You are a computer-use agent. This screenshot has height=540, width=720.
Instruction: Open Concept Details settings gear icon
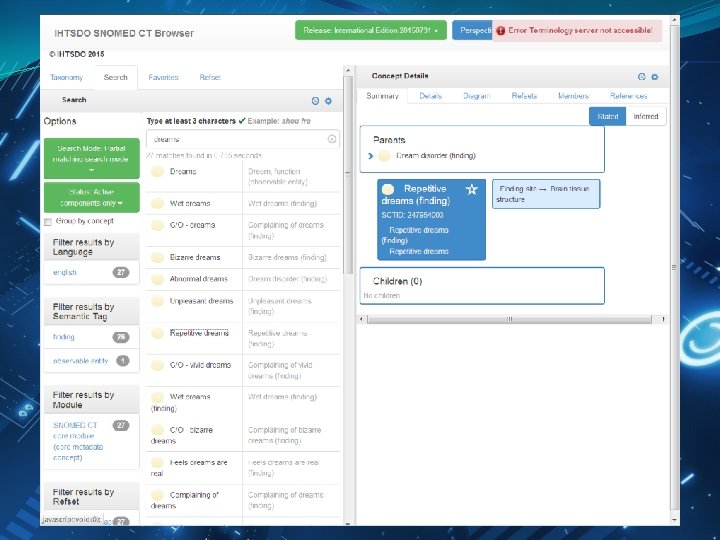click(655, 77)
